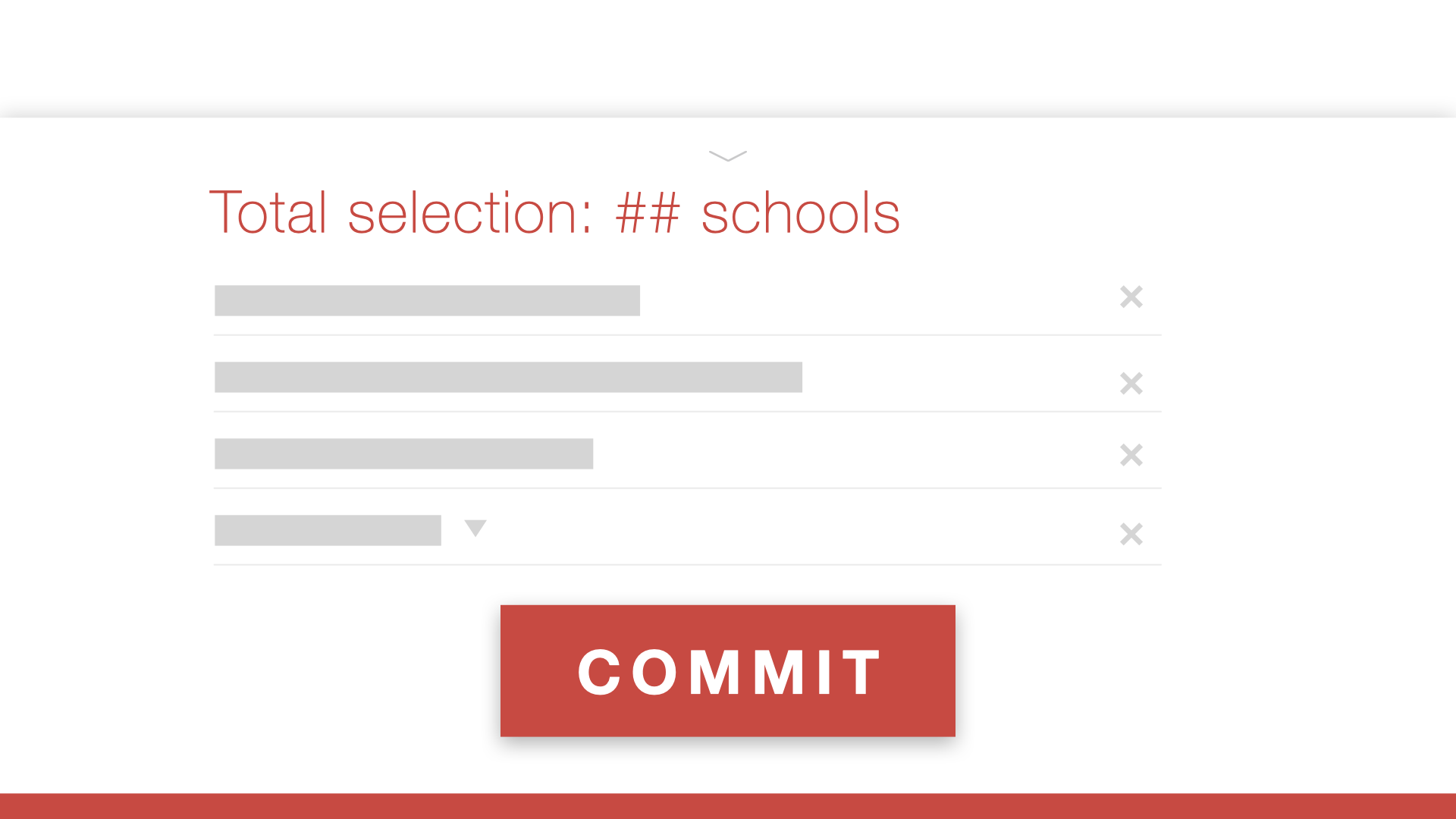The height and width of the screenshot is (819, 1456).
Task: Remove the first school row with X
Action: (1131, 297)
